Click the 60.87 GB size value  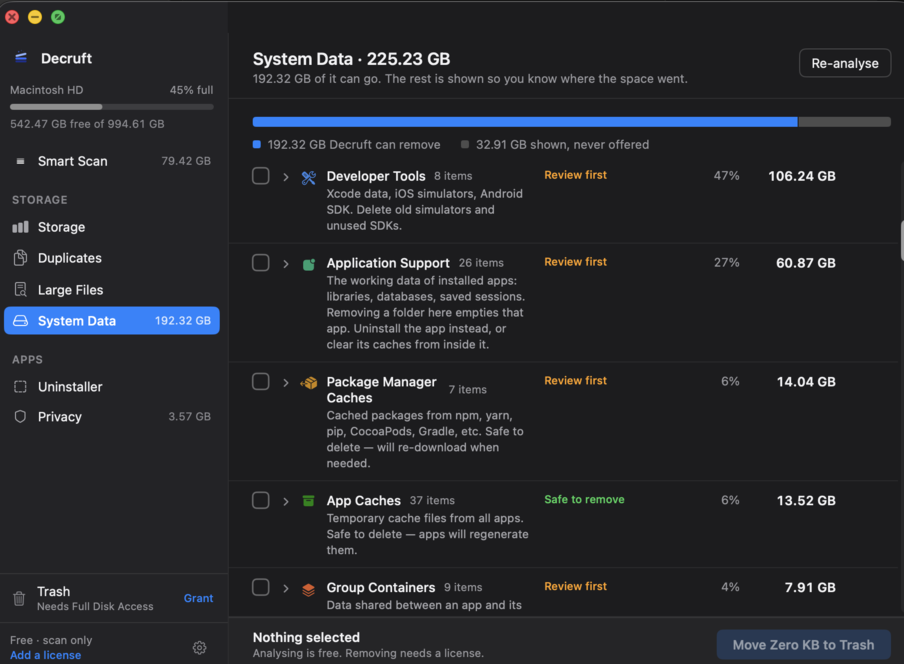click(805, 263)
